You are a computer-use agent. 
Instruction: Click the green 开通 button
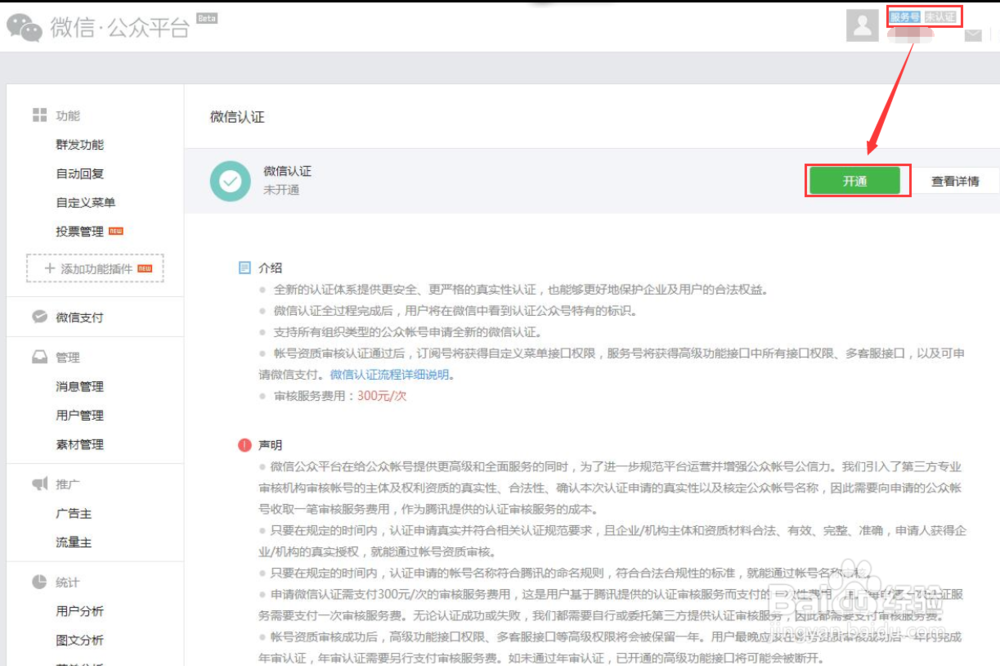855,181
